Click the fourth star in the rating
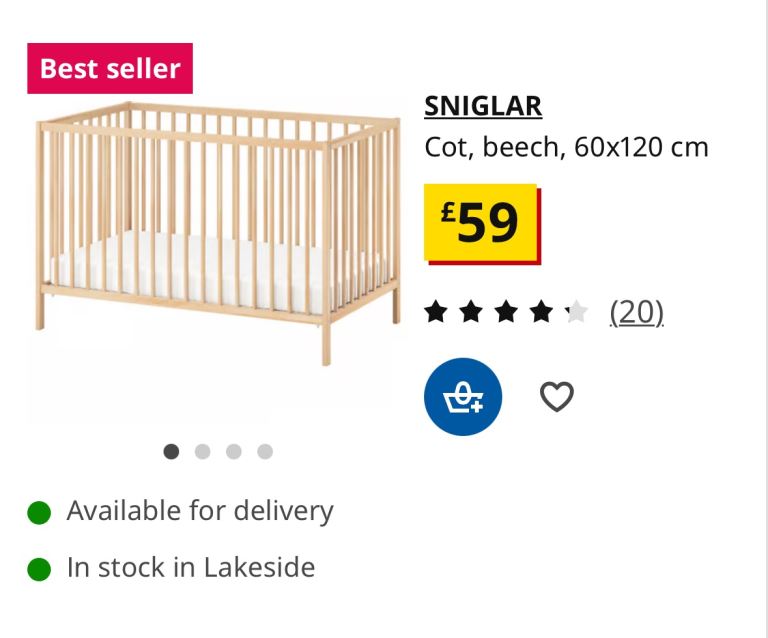Viewport: 768px width, 638px height. pyautogui.click(x=541, y=313)
